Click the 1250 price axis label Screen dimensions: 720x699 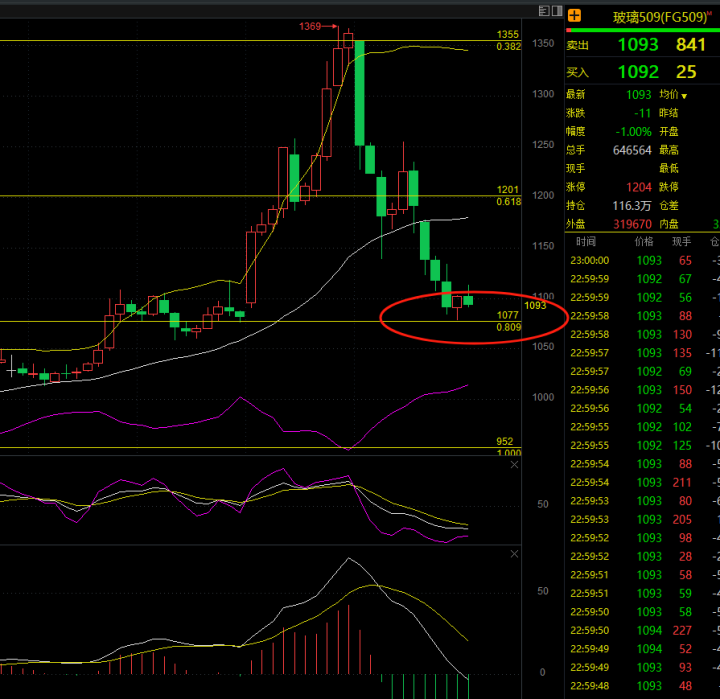point(543,145)
